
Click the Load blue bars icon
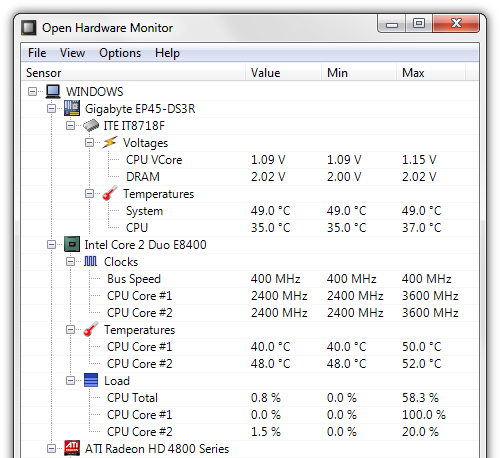coord(91,380)
